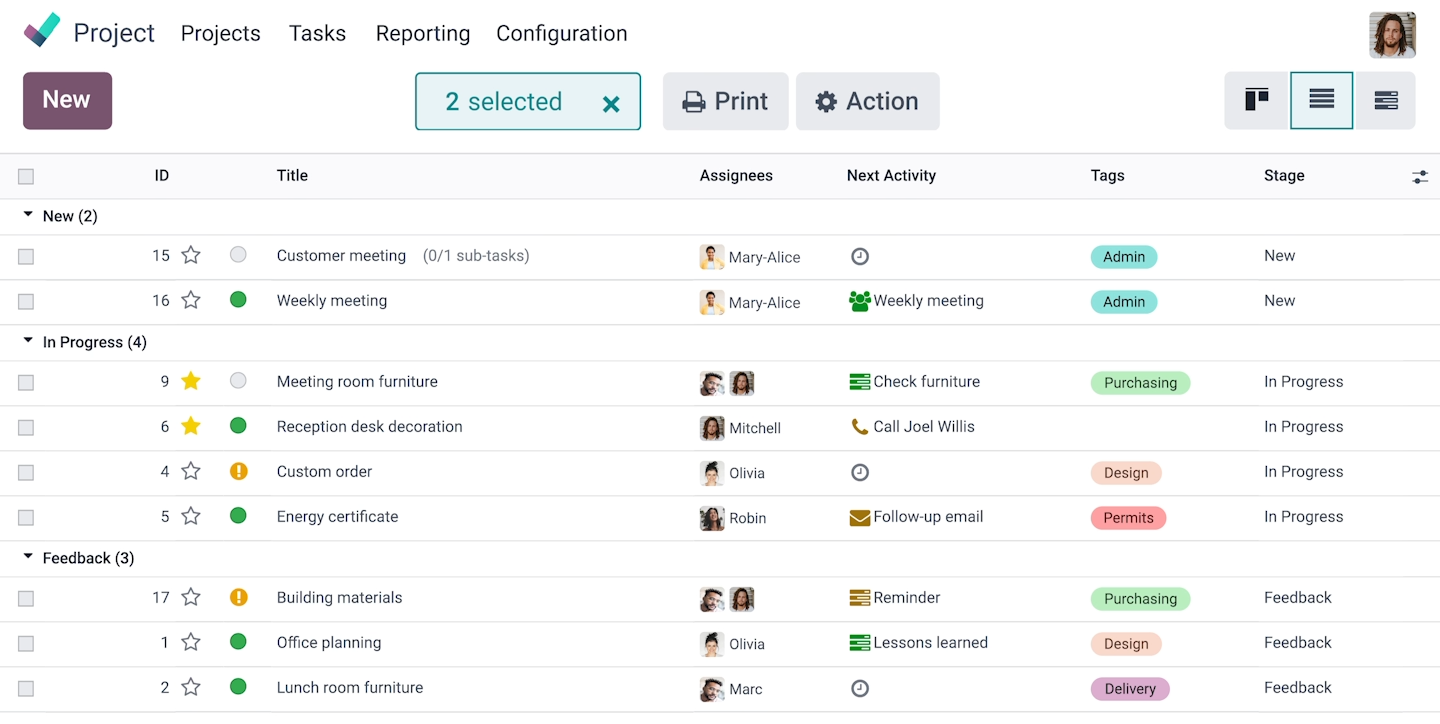Screen dimensions: 1440x724
Task: Open column options with the sliders icon
Action: [x=1420, y=176]
